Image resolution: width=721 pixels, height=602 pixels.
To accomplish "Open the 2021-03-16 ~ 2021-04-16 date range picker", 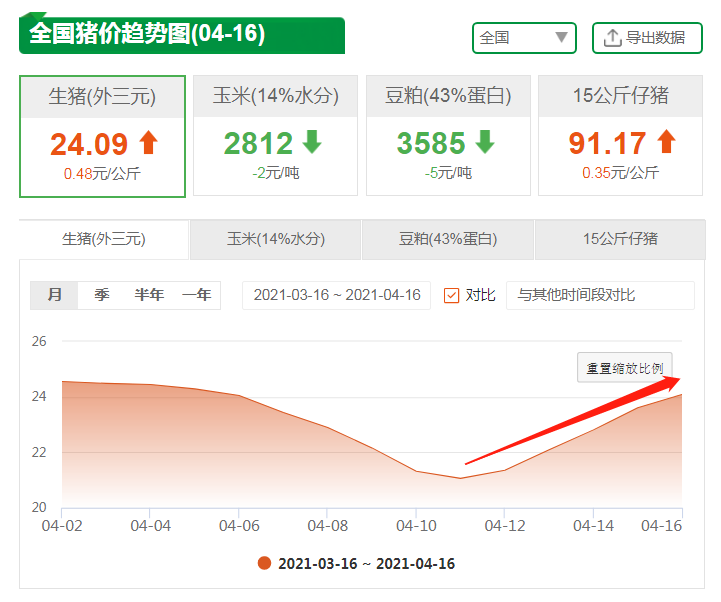I will (x=336, y=295).
